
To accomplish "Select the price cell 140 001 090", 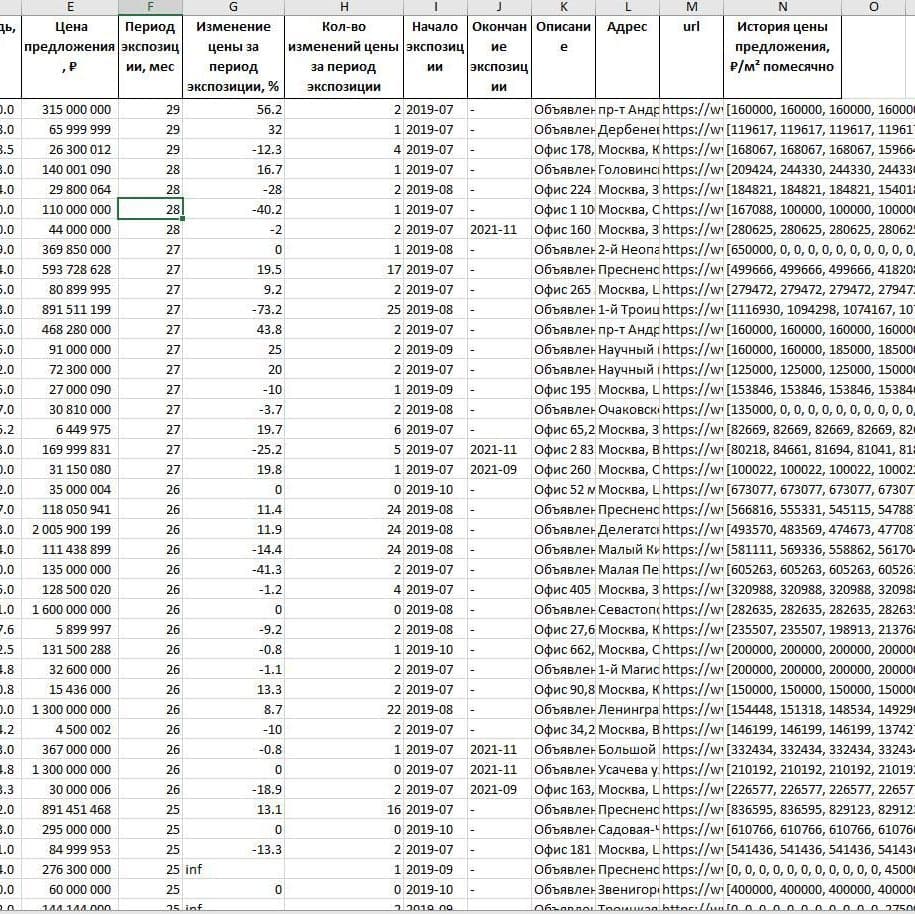I will click(70, 169).
